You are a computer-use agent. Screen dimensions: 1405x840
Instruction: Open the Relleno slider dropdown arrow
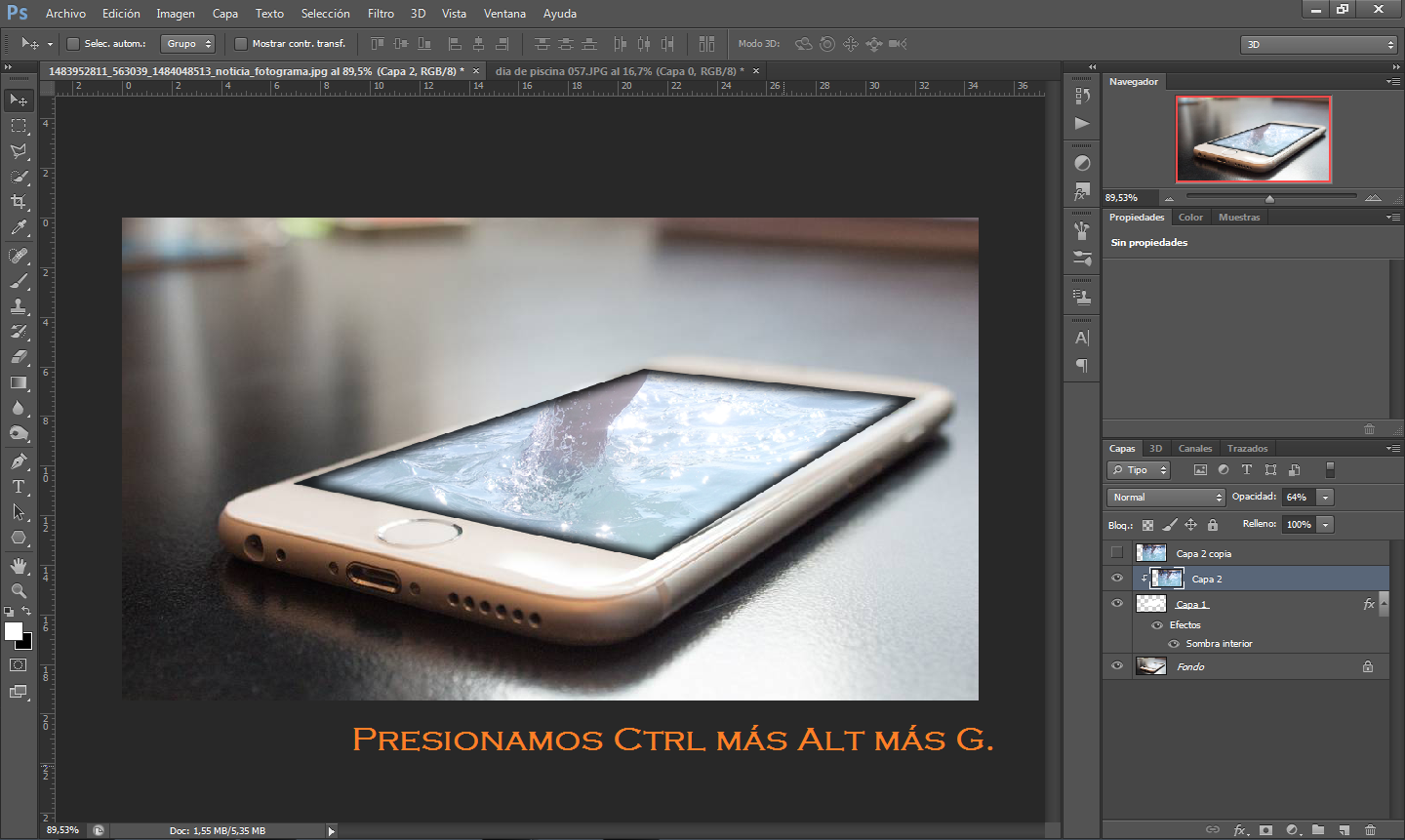point(1325,525)
